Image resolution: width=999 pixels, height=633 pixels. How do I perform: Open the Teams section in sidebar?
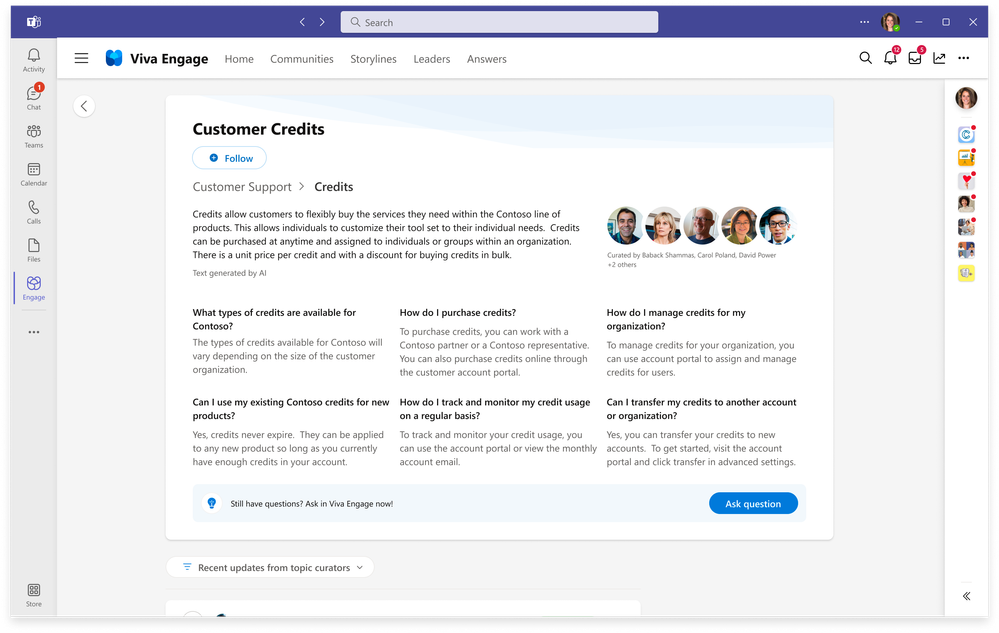(34, 136)
